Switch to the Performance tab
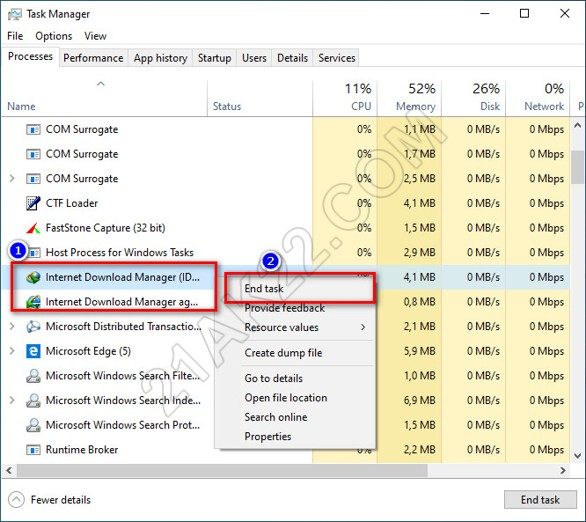 (93, 58)
